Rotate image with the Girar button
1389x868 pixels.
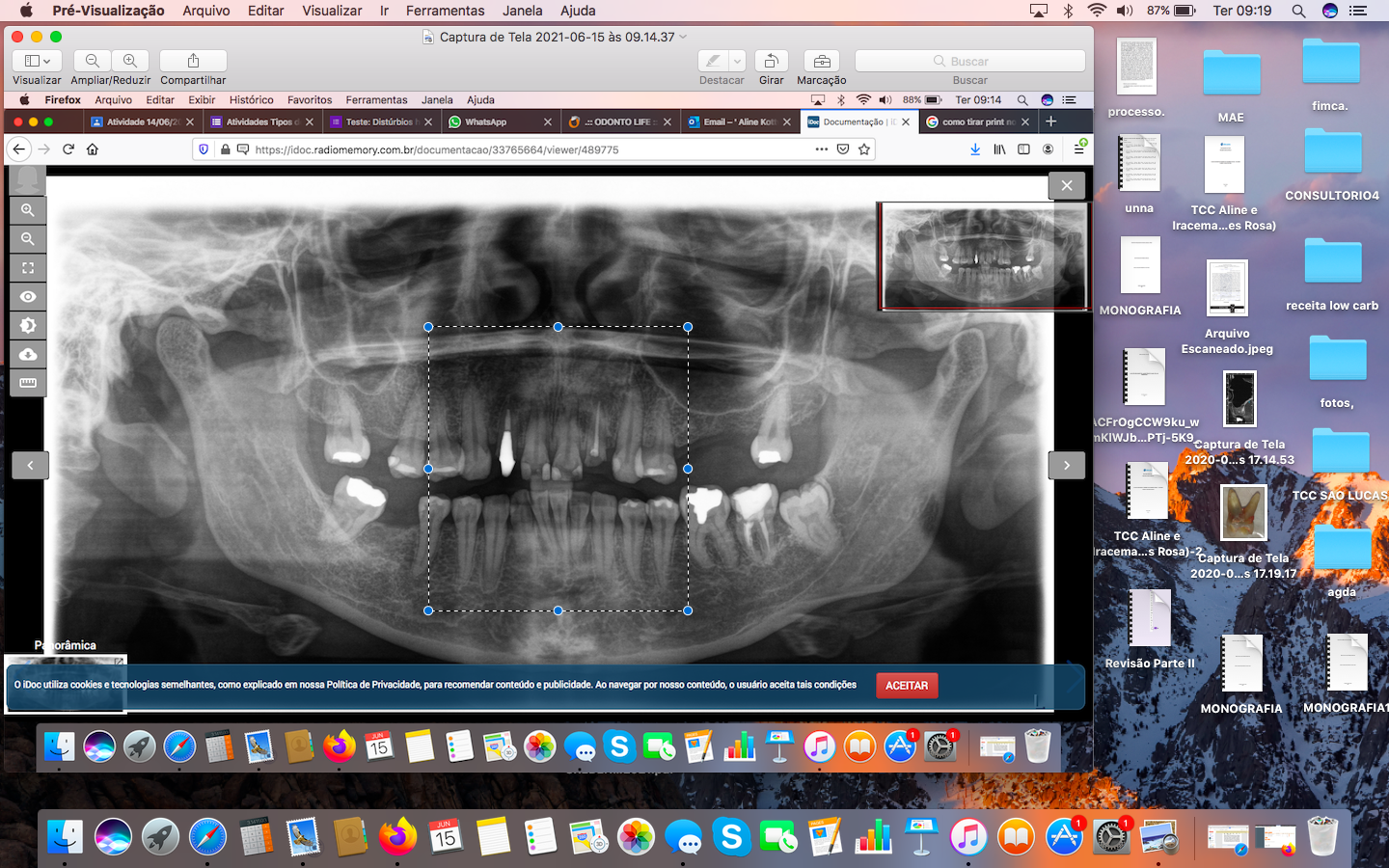(771, 61)
